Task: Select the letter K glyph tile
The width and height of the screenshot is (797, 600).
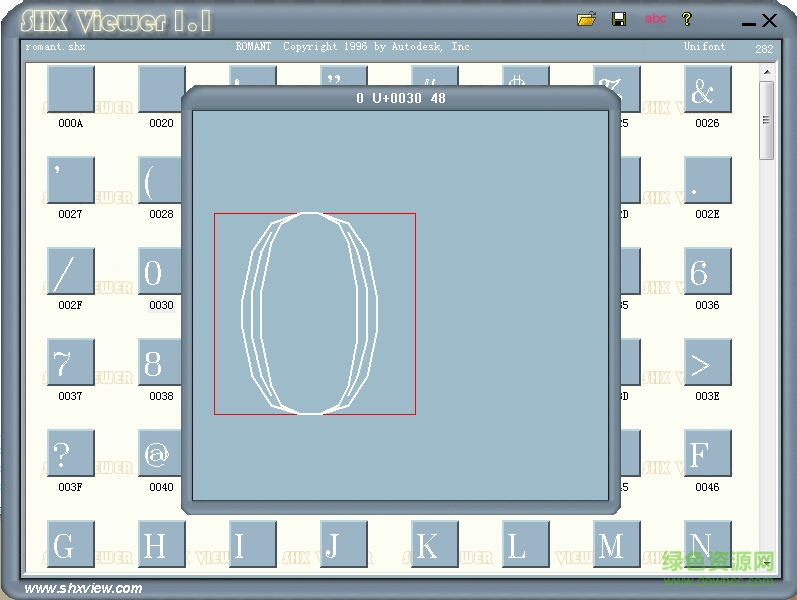Action: [434, 545]
